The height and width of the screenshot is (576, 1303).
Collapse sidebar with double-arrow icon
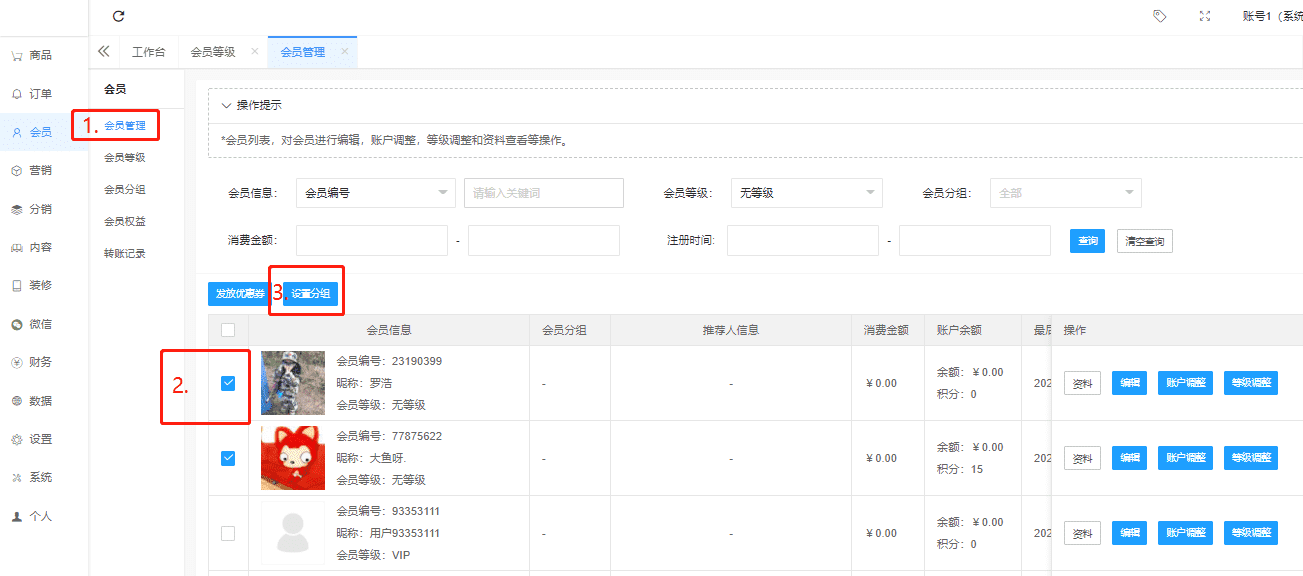click(104, 51)
